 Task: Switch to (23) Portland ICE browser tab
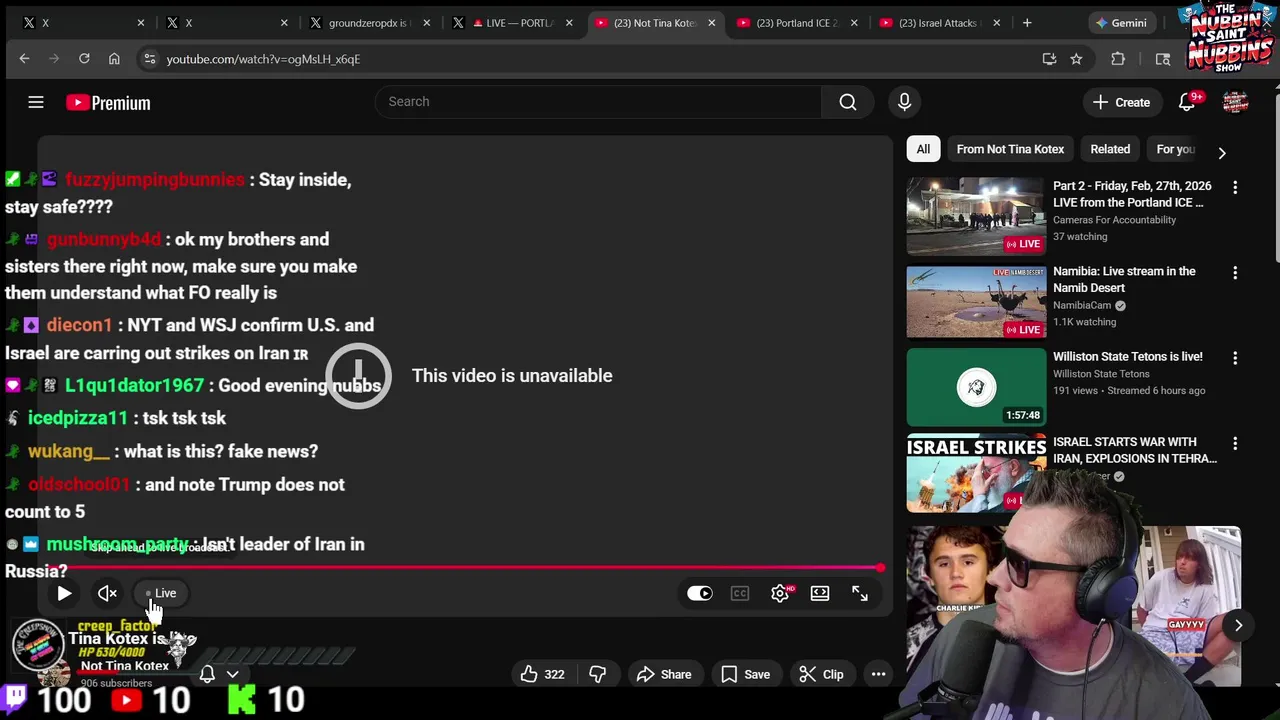click(797, 22)
